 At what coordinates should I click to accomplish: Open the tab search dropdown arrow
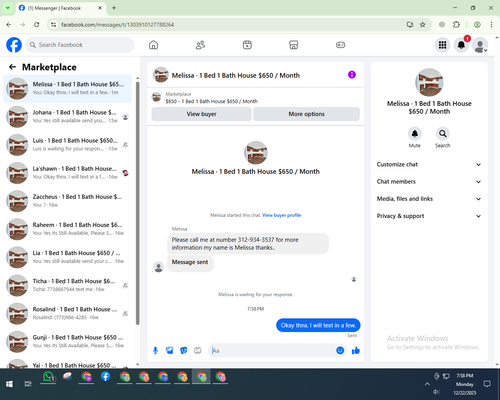click(x=7, y=8)
